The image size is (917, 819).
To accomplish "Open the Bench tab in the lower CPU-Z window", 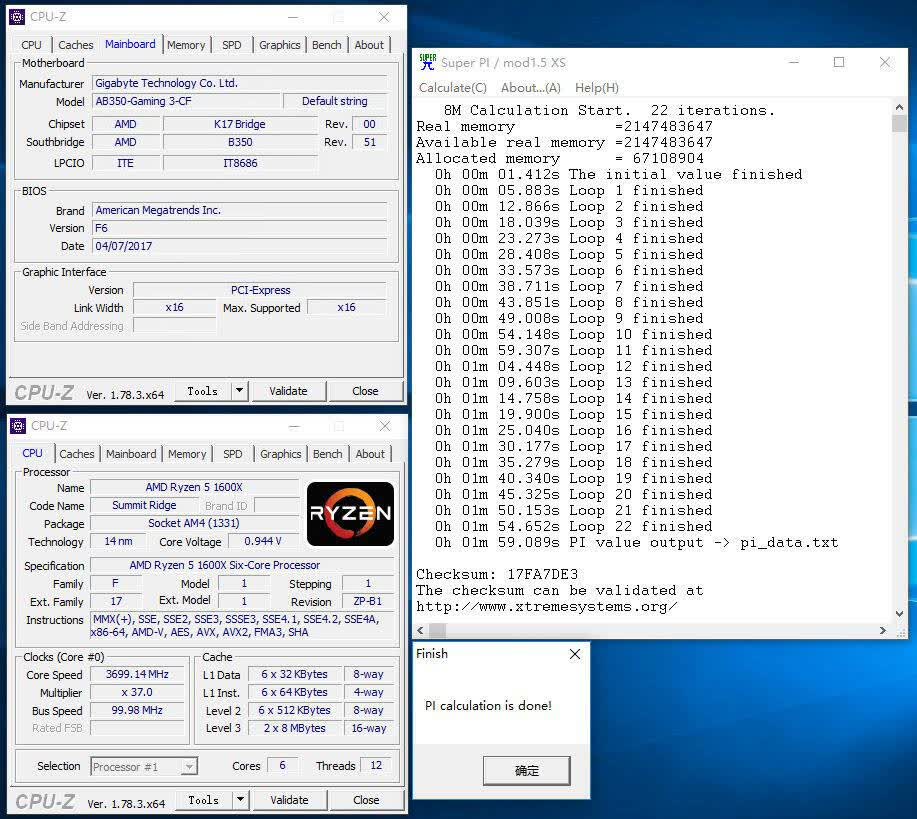I will pos(328,454).
